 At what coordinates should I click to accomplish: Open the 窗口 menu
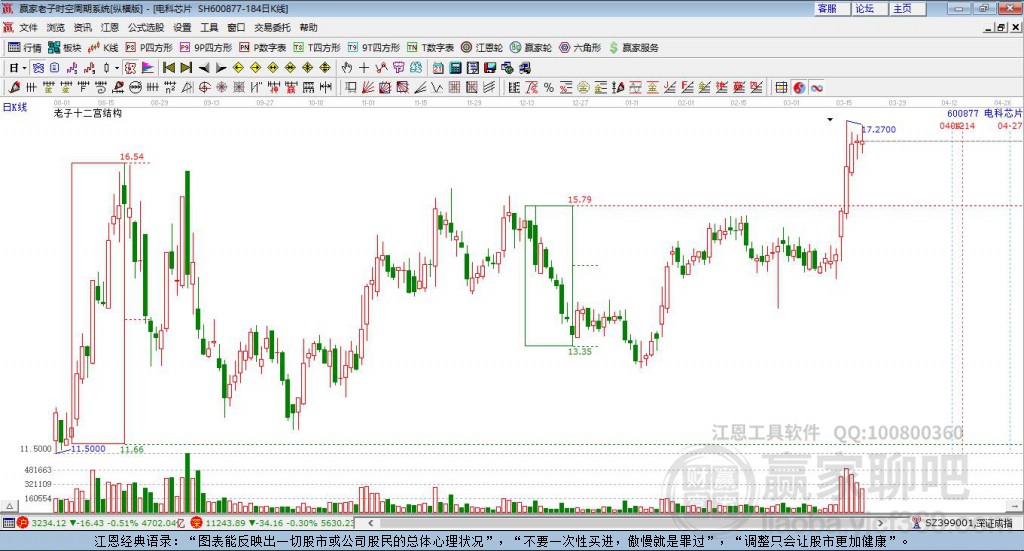[x=236, y=27]
